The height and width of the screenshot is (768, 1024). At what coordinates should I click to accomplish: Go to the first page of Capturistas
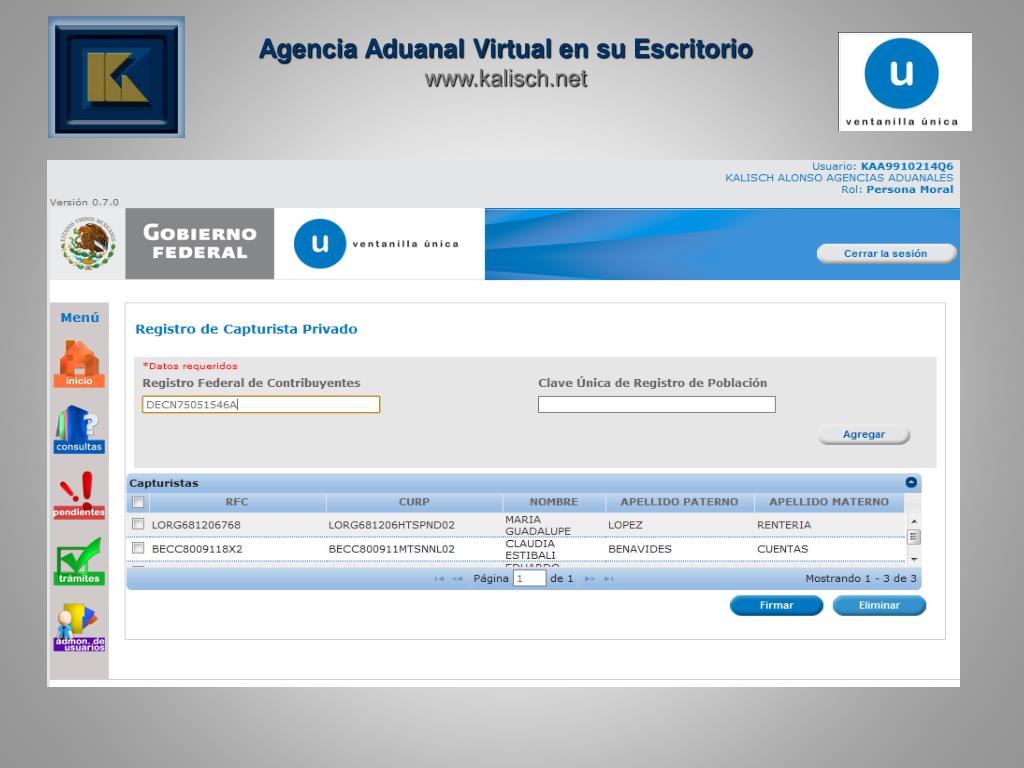pos(439,579)
